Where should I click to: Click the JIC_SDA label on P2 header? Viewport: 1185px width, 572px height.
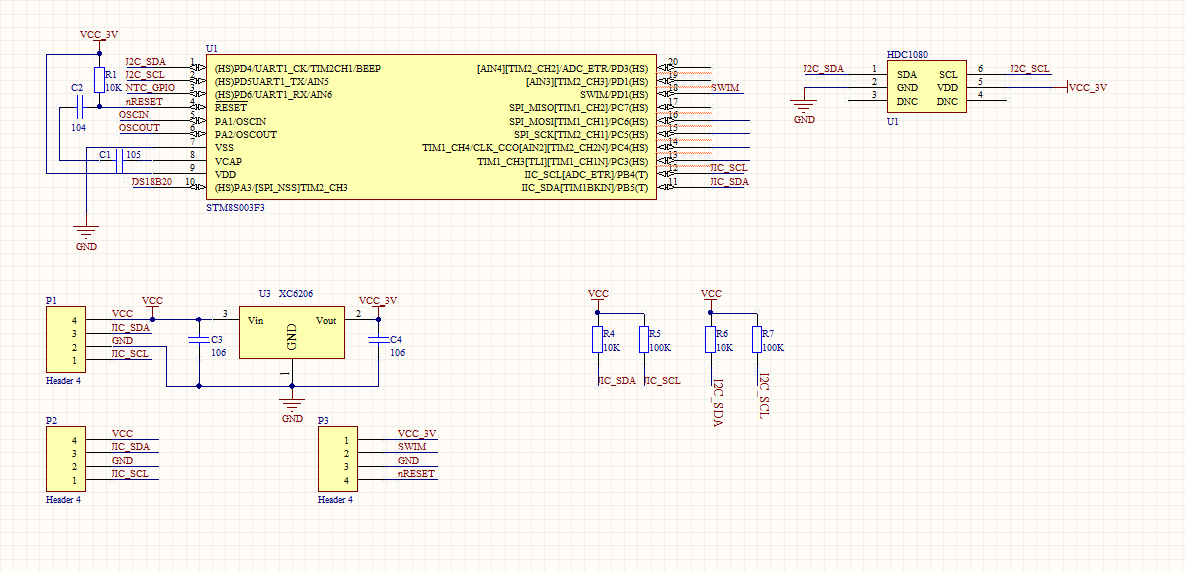(131, 447)
